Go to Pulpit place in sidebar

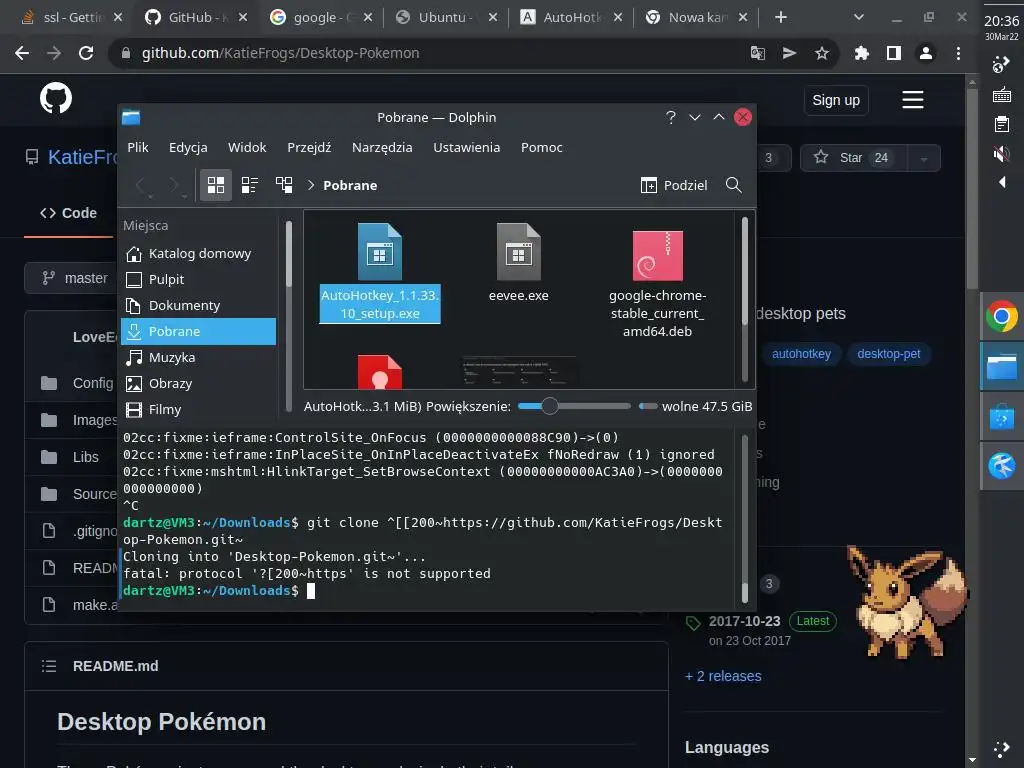pyautogui.click(x=199, y=280)
